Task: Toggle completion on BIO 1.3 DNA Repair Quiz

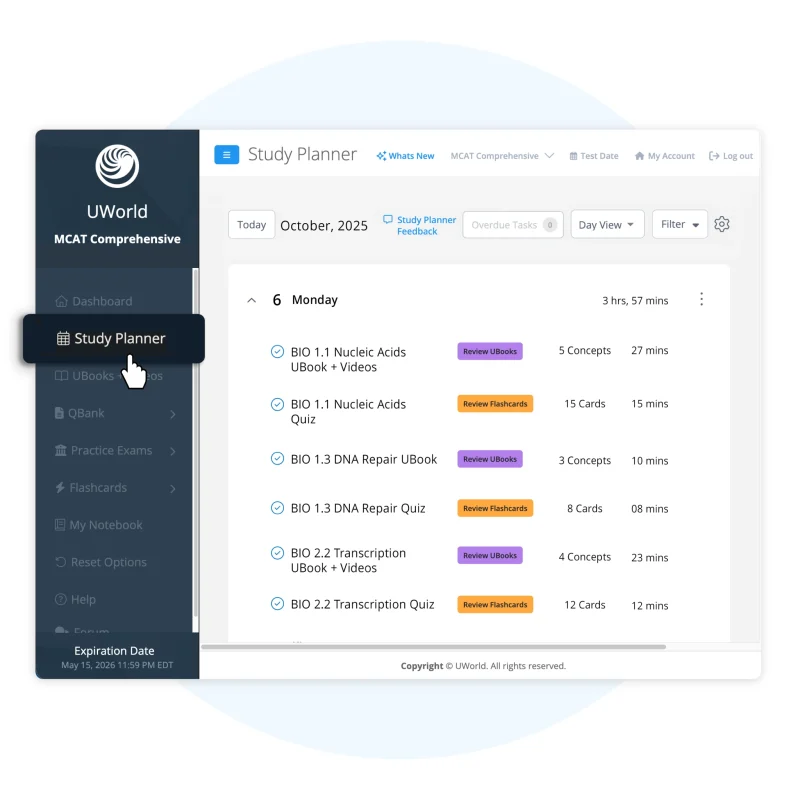Action: [277, 508]
